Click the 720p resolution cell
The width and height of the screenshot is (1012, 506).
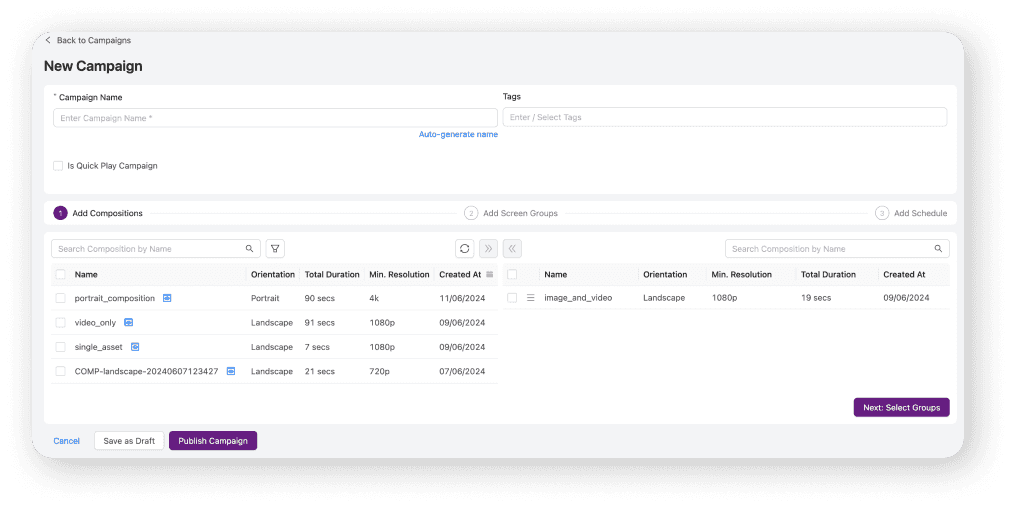click(x=380, y=371)
